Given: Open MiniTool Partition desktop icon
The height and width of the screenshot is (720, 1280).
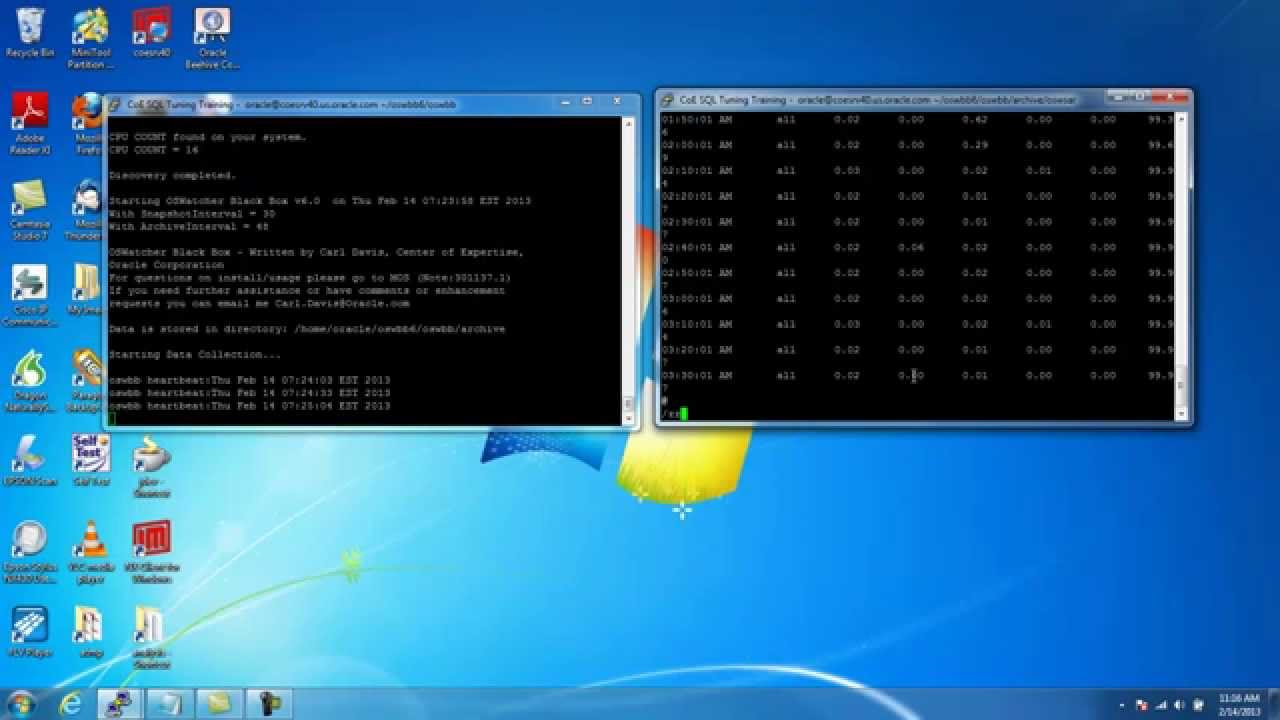Looking at the screenshot, I should pos(90,38).
